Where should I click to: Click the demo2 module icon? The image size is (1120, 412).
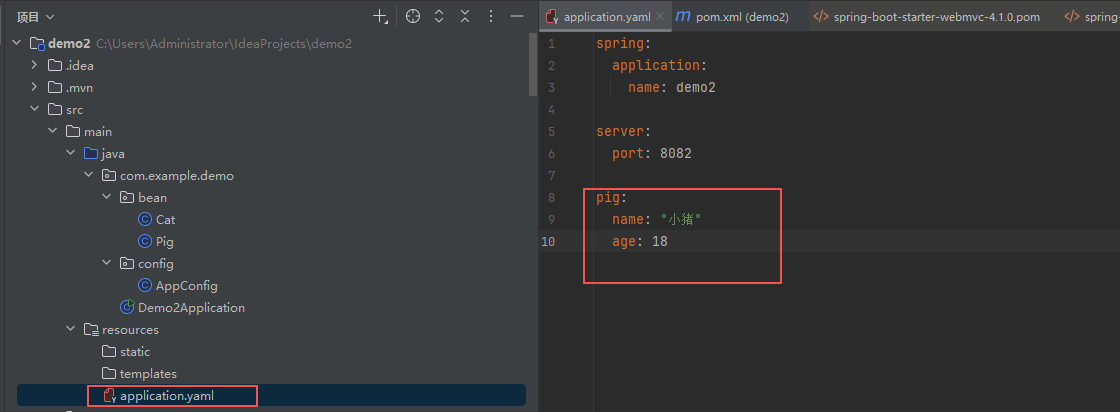pos(38,44)
